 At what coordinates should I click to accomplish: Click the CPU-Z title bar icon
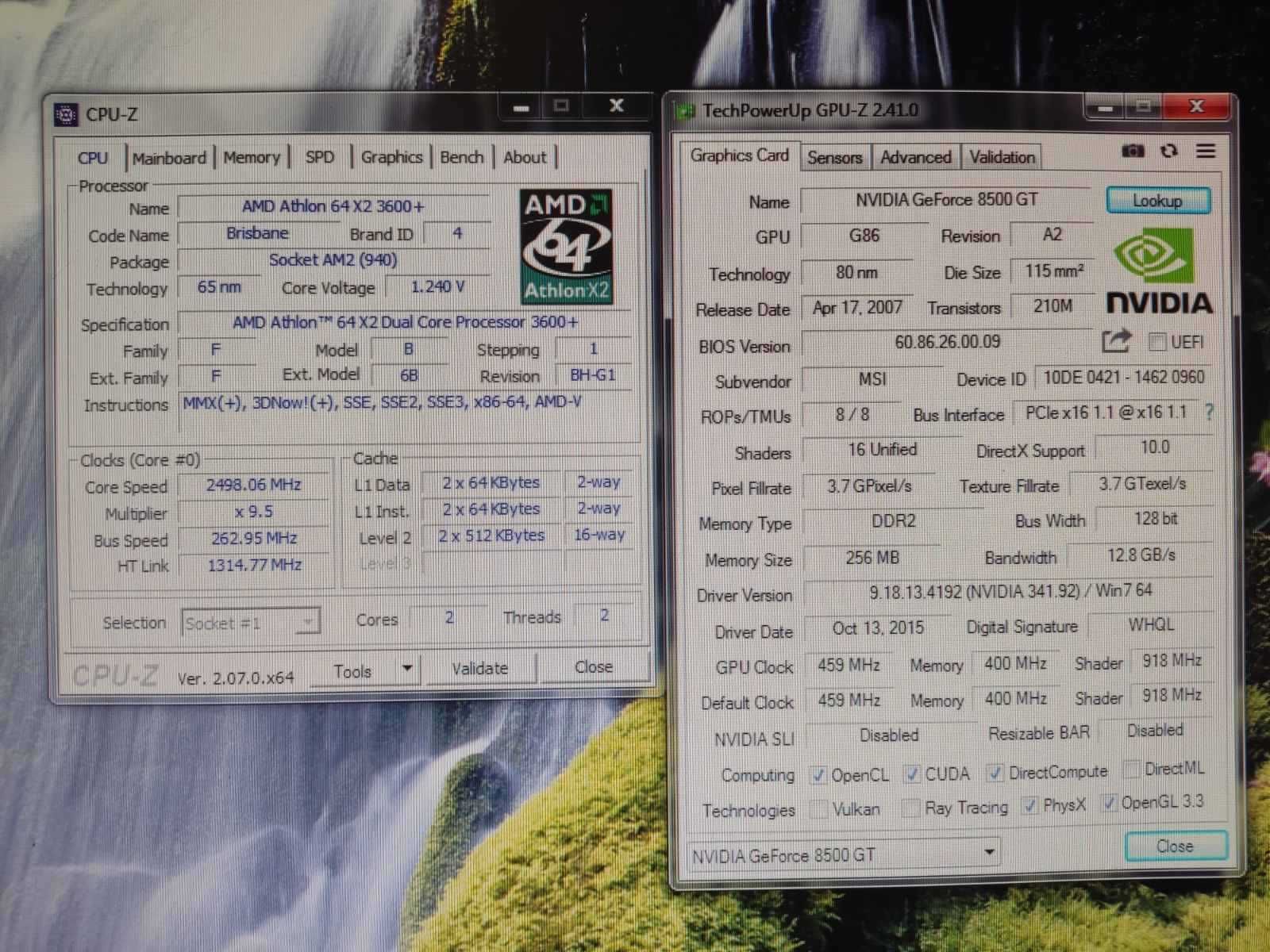click(66, 115)
